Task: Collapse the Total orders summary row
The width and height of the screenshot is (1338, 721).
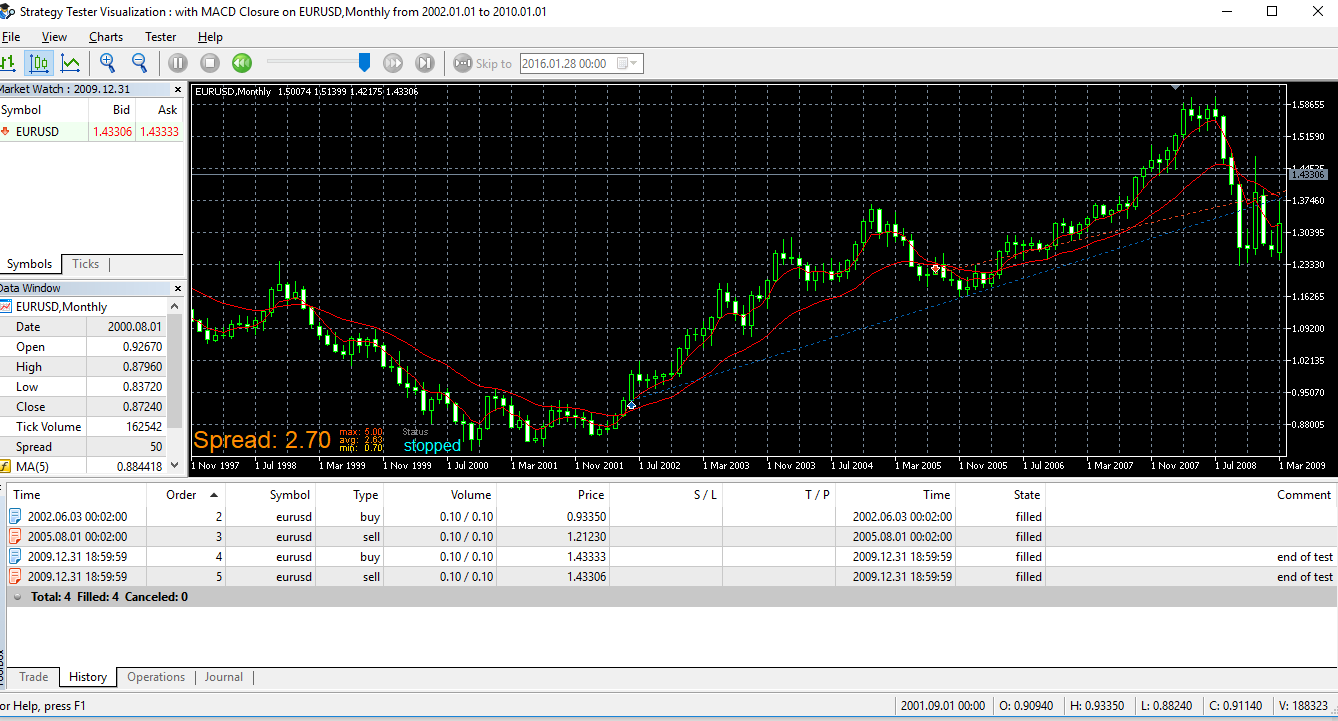Action: 18,597
